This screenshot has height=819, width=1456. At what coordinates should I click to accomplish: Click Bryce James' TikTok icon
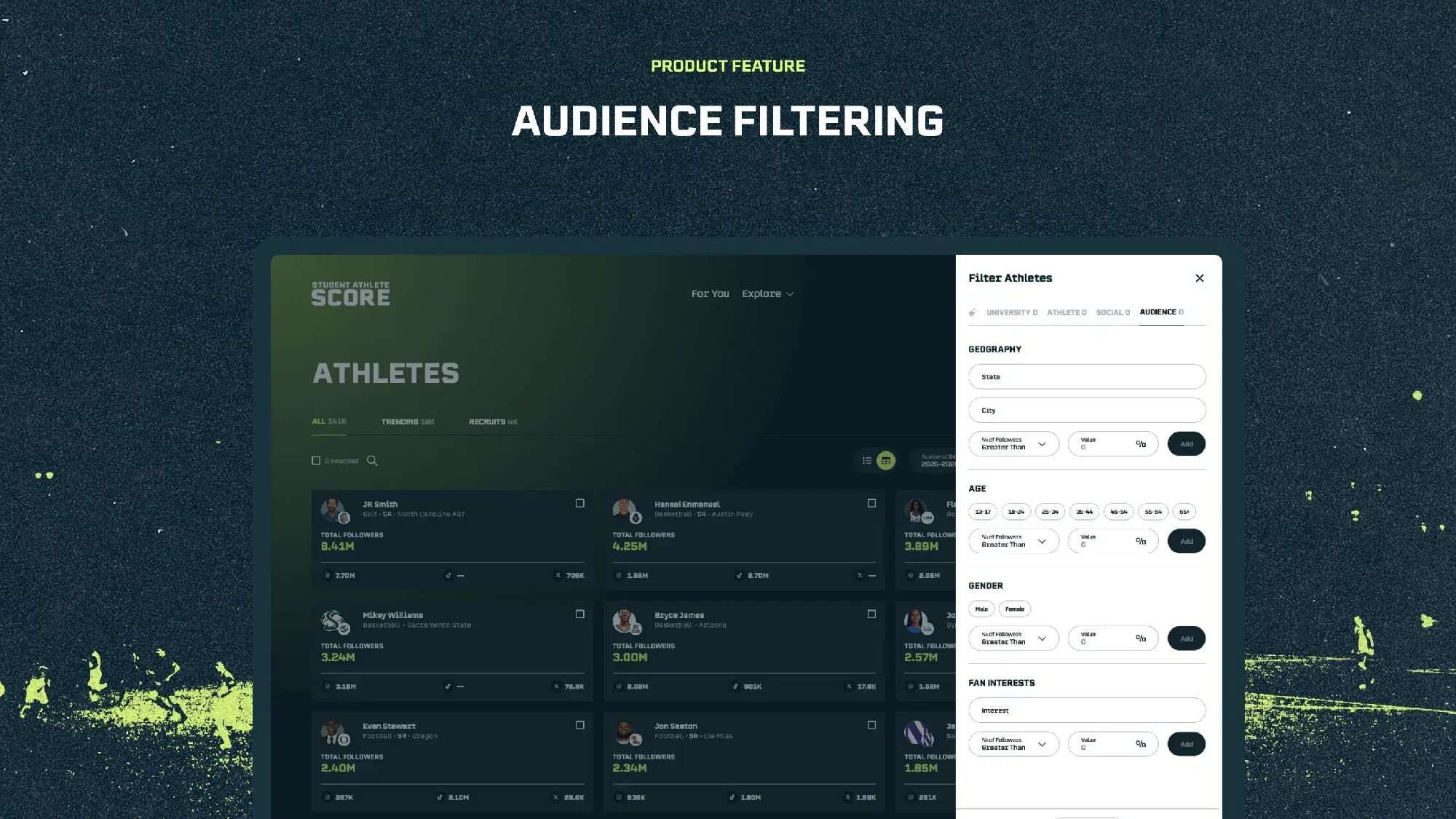[735, 686]
